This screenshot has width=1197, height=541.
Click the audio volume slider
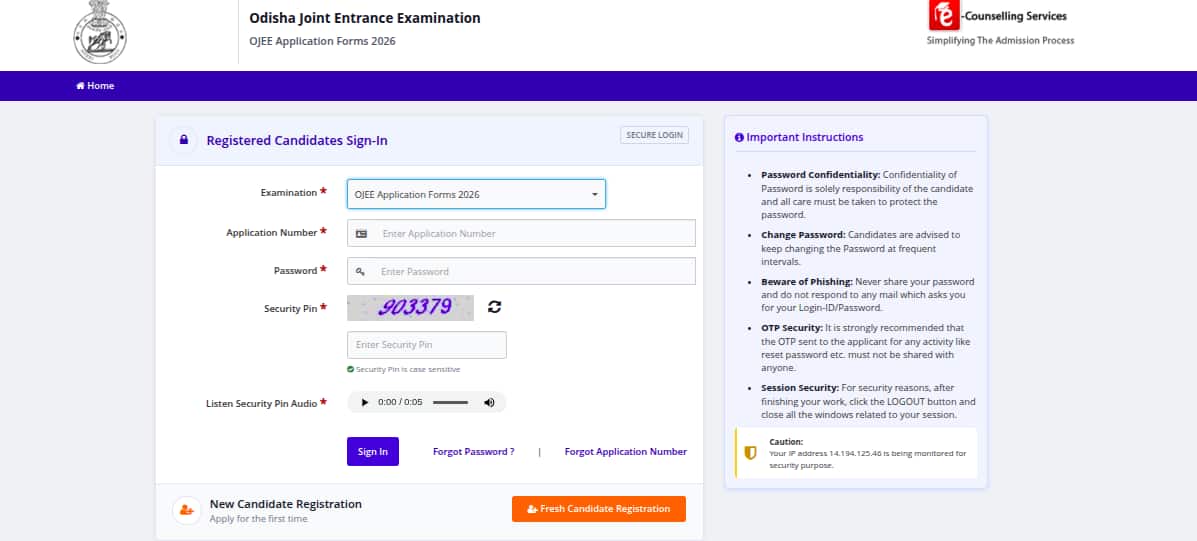click(450, 402)
